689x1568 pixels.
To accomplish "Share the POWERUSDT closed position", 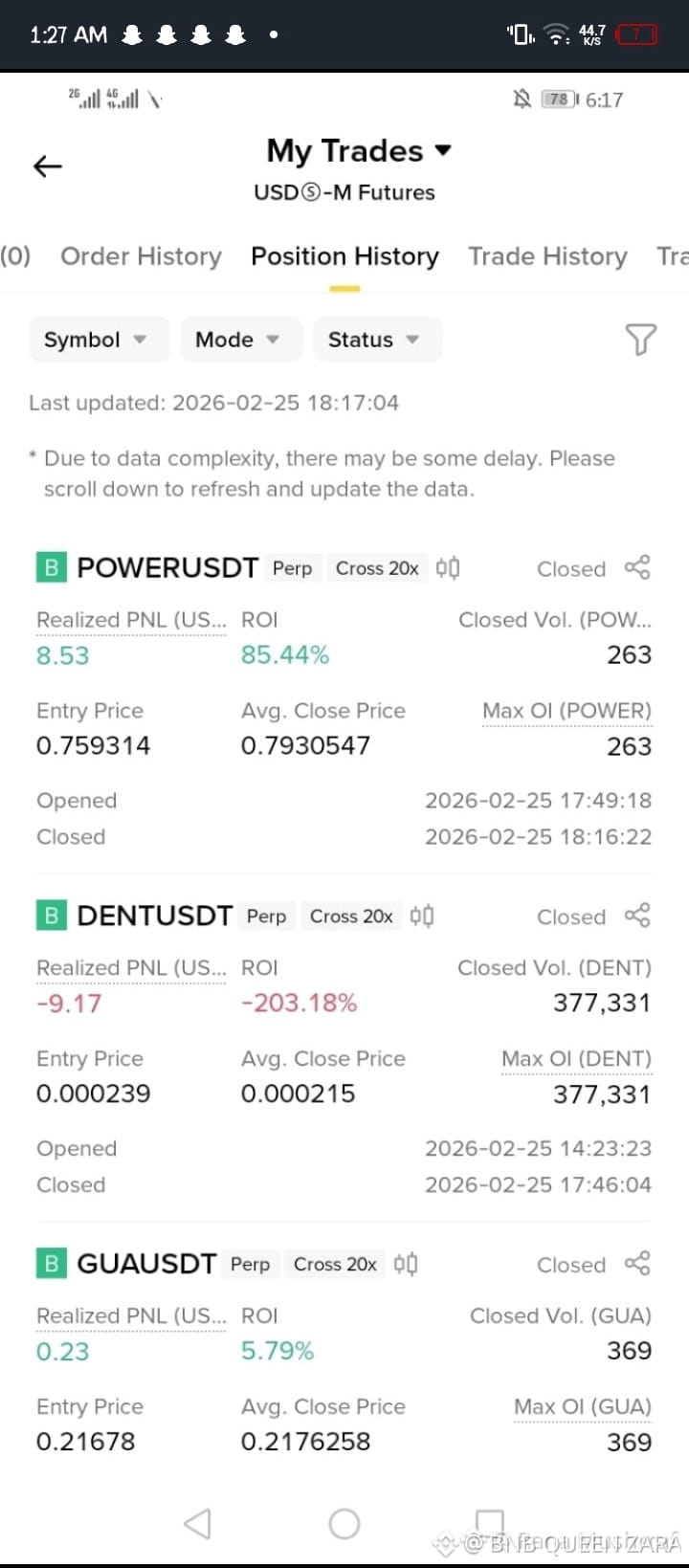I will coord(637,567).
